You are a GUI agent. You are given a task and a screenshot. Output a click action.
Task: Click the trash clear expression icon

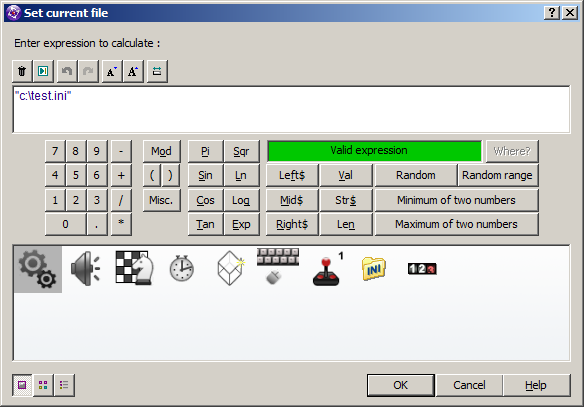click(x=22, y=71)
